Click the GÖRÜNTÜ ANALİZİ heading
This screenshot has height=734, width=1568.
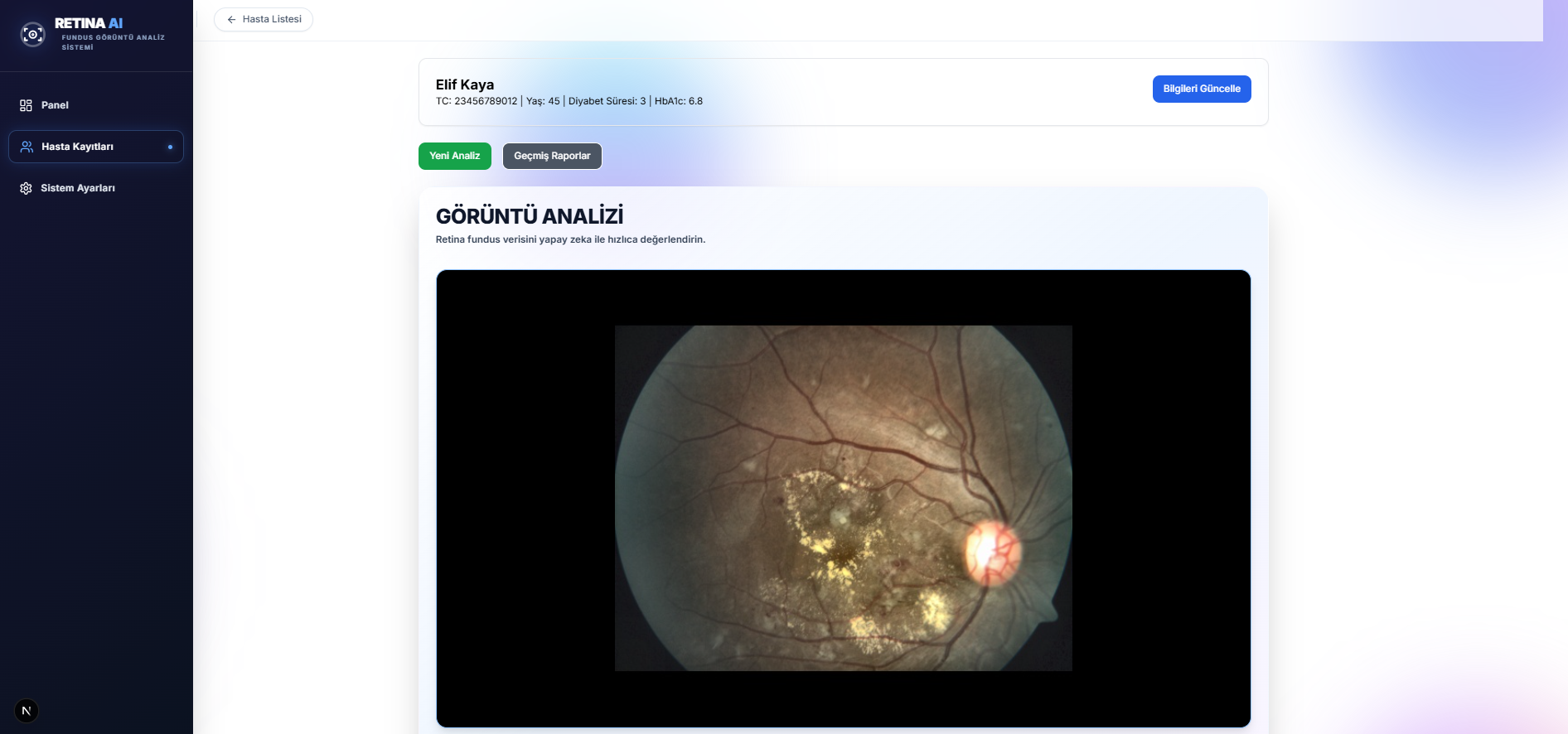[530, 216]
